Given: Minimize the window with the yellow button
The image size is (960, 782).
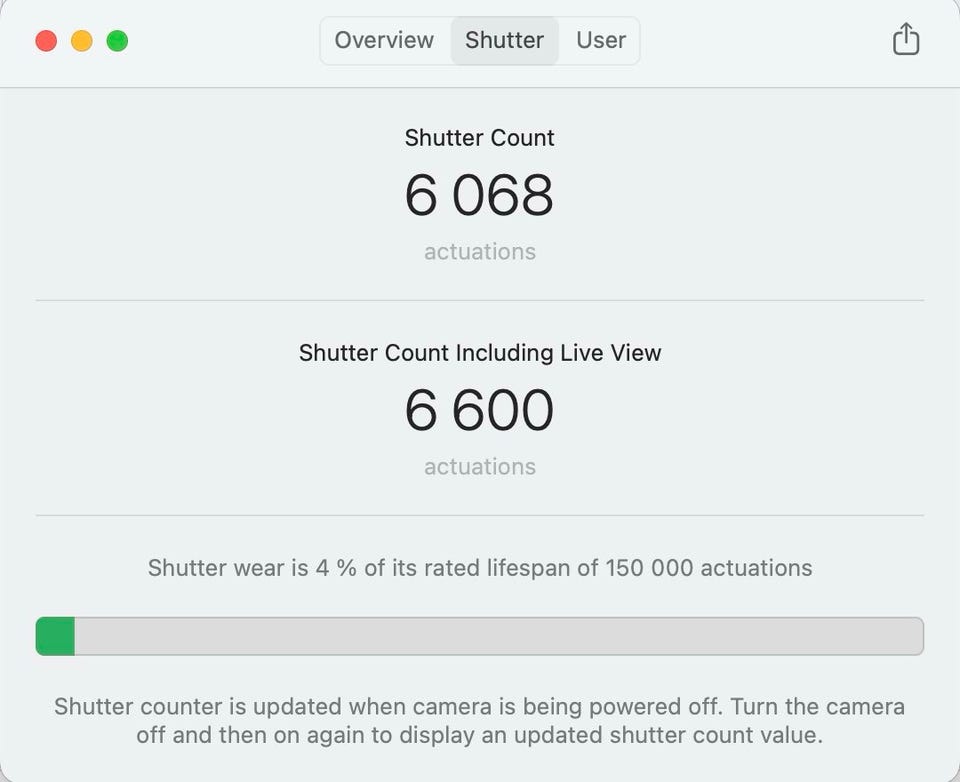Looking at the screenshot, I should point(82,41).
